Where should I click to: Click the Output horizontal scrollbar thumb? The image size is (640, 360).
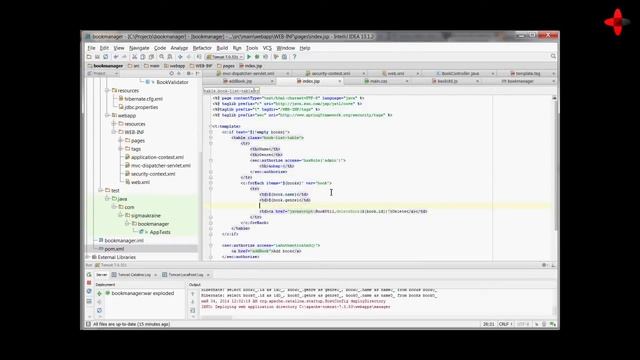pos(216,317)
